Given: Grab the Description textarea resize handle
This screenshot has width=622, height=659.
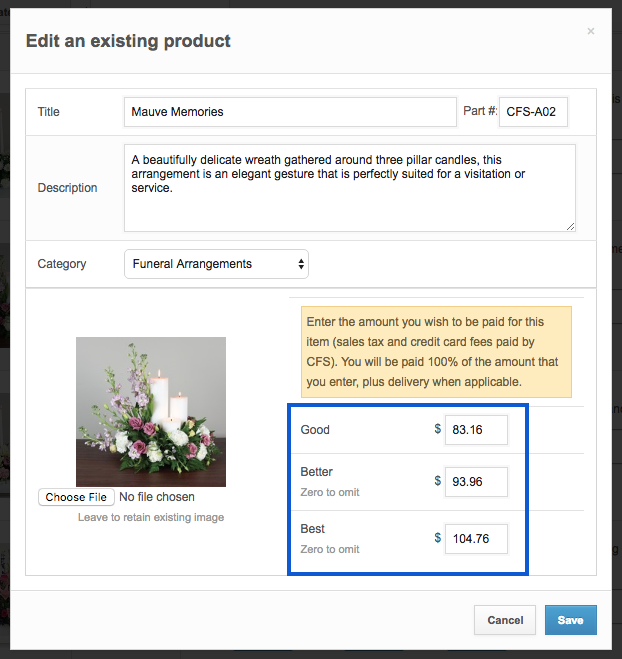Looking at the screenshot, I should point(570,226).
